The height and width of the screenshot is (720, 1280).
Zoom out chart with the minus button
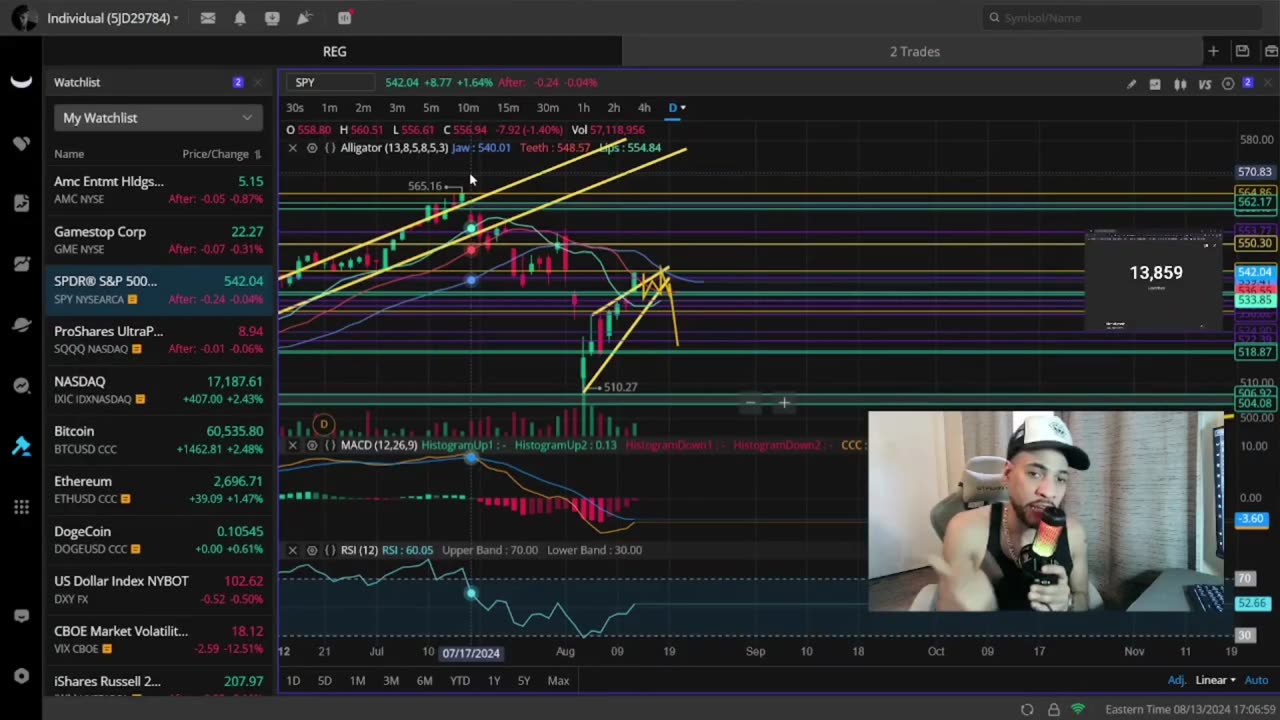(750, 403)
